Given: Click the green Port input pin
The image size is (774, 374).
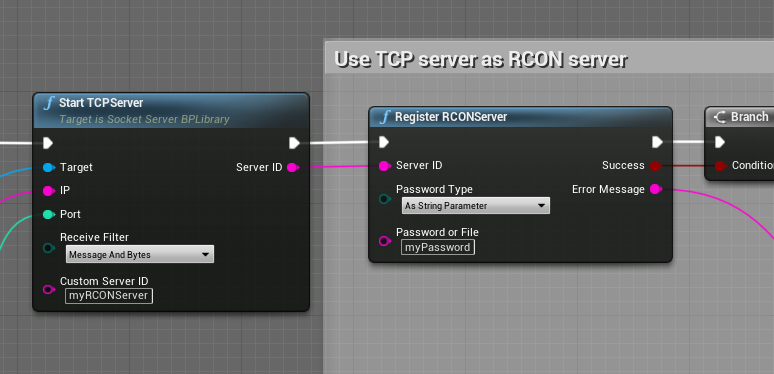Looking at the screenshot, I should coord(48,214).
